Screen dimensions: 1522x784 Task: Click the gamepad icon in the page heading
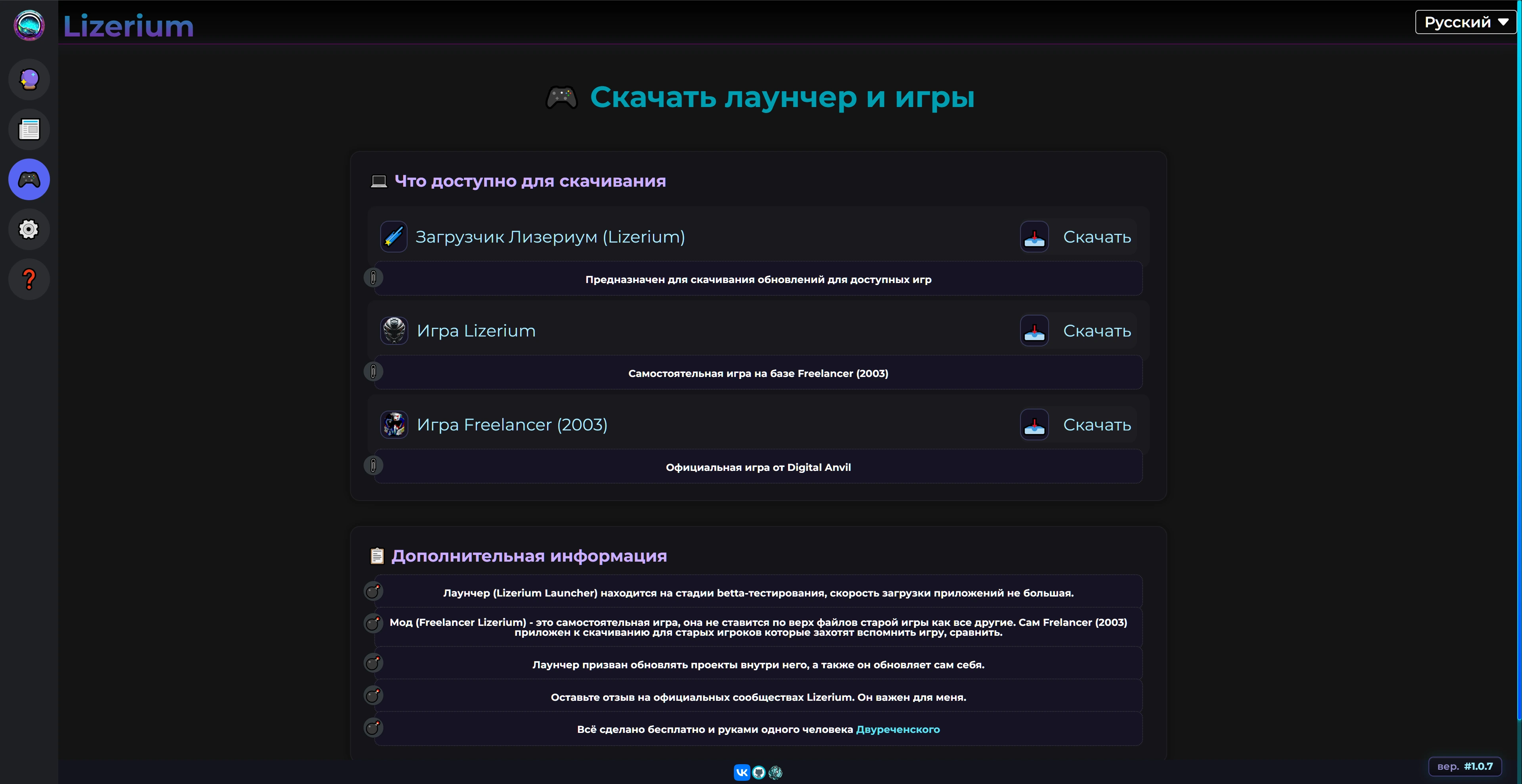click(x=561, y=97)
